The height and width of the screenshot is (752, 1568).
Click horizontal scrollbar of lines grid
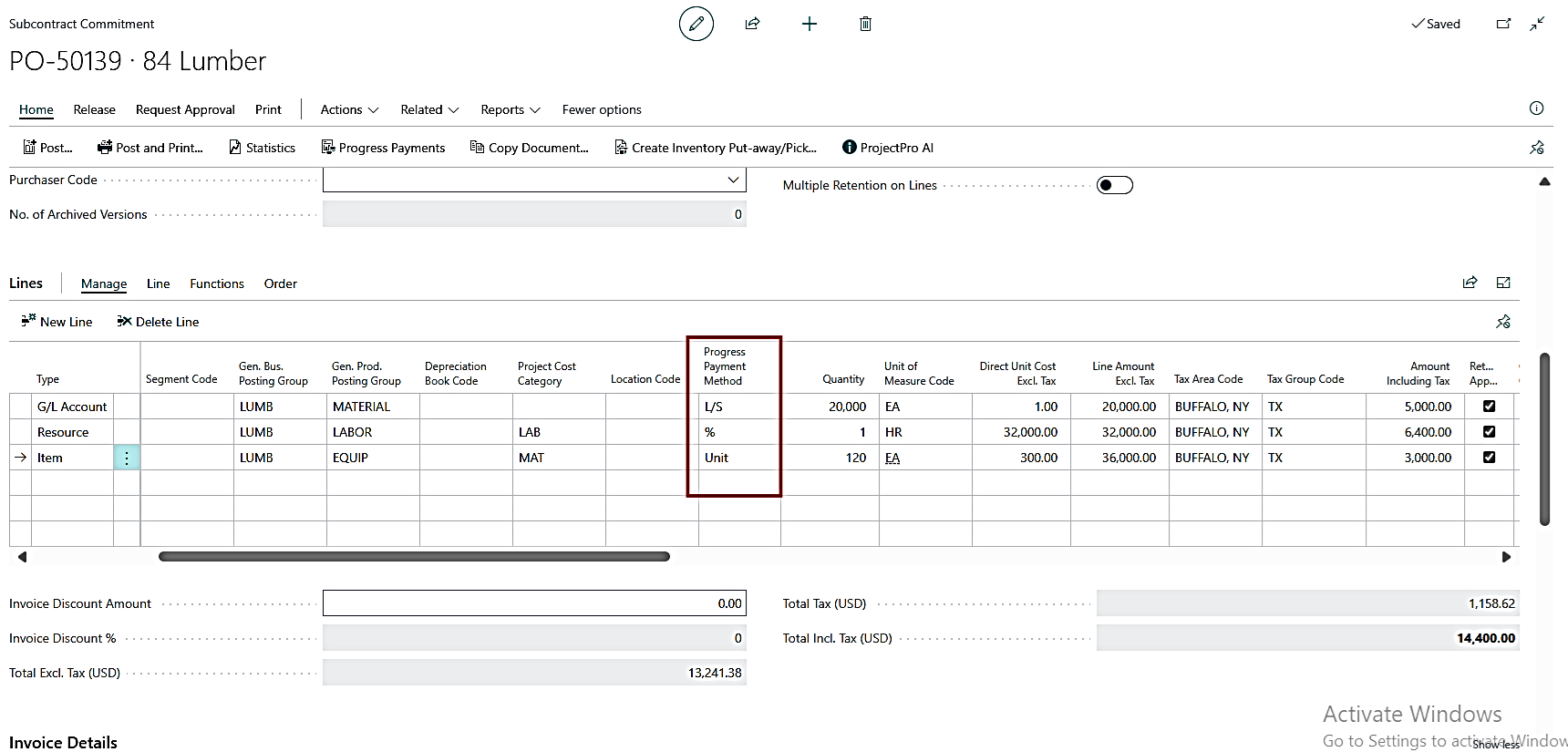414,556
